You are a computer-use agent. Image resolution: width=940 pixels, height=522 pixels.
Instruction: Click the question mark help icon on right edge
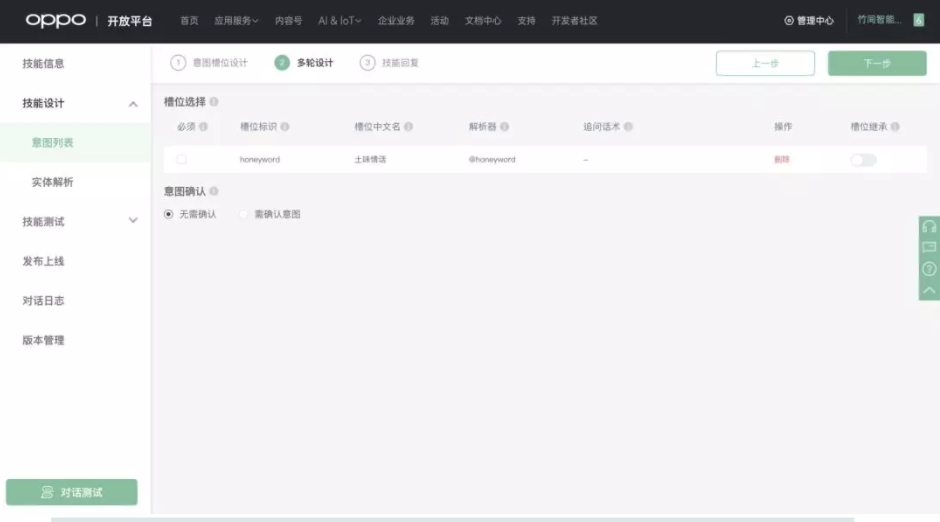(929, 269)
